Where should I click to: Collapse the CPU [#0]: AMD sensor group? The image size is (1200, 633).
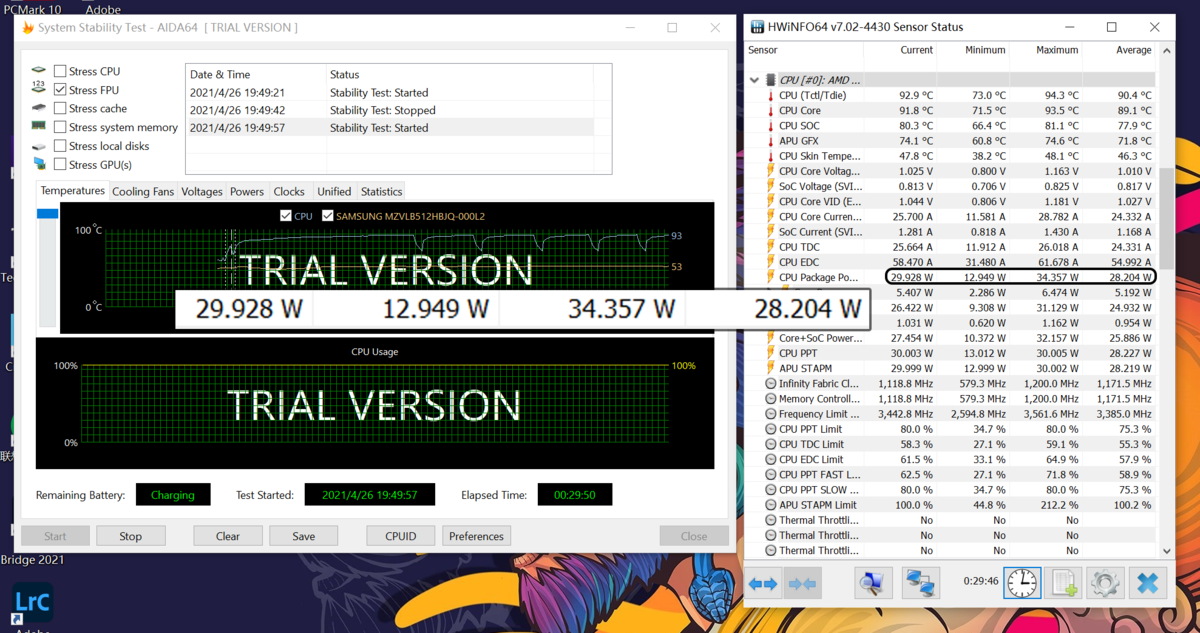pos(754,80)
